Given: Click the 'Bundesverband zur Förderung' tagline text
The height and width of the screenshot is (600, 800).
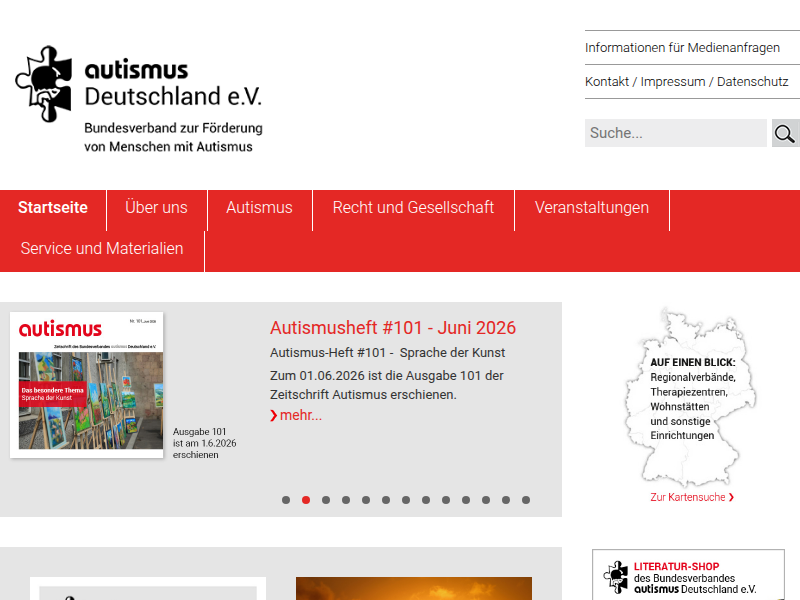Looking at the screenshot, I should (x=173, y=128).
